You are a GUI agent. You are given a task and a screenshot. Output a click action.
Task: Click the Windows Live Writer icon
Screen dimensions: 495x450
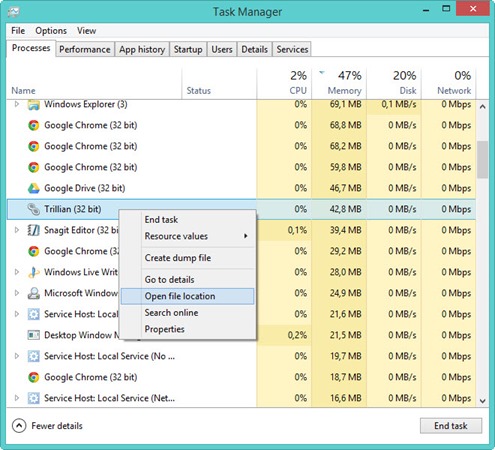pos(33,272)
